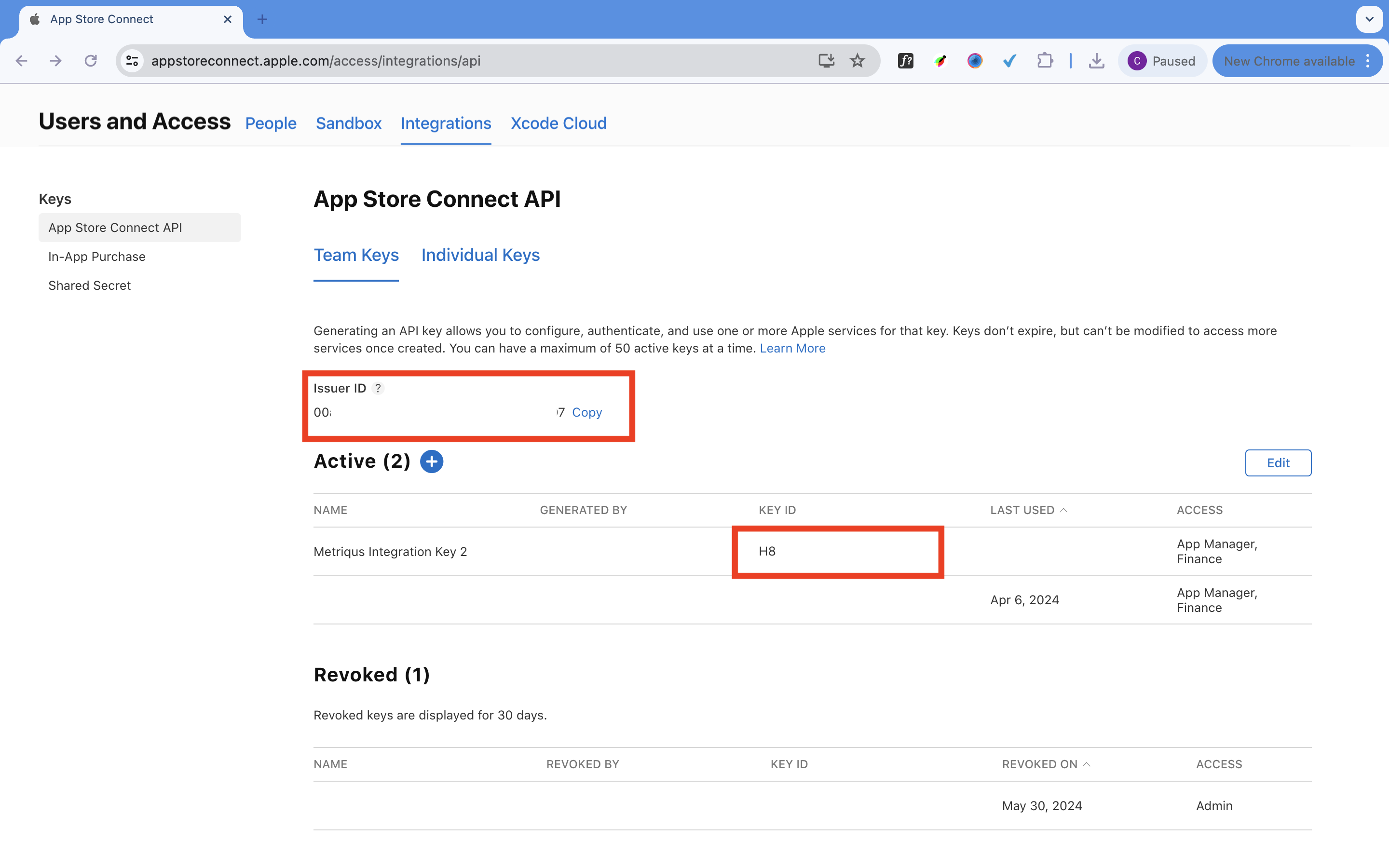The height and width of the screenshot is (868, 1389).
Task: Open the Chrome downloads icon
Action: (1096, 61)
